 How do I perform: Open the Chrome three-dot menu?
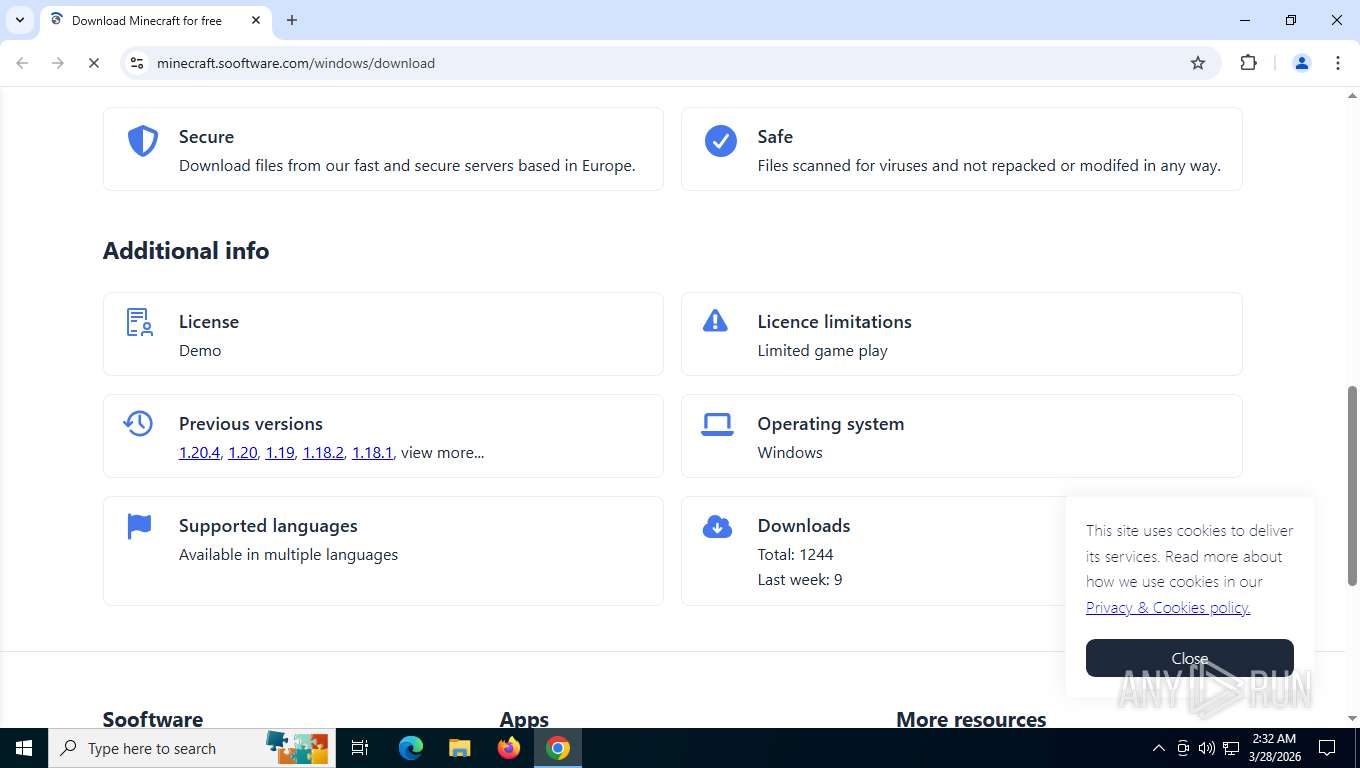tap(1338, 63)
